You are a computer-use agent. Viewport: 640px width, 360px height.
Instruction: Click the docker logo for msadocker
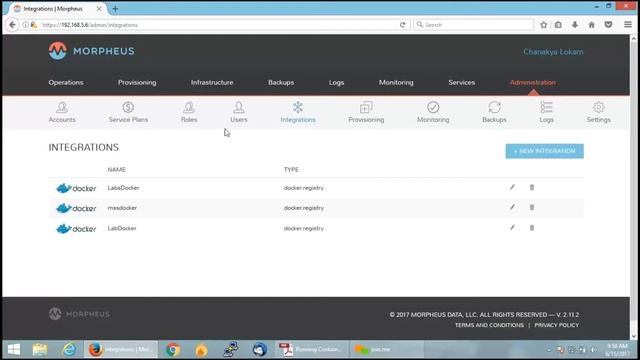76,208
